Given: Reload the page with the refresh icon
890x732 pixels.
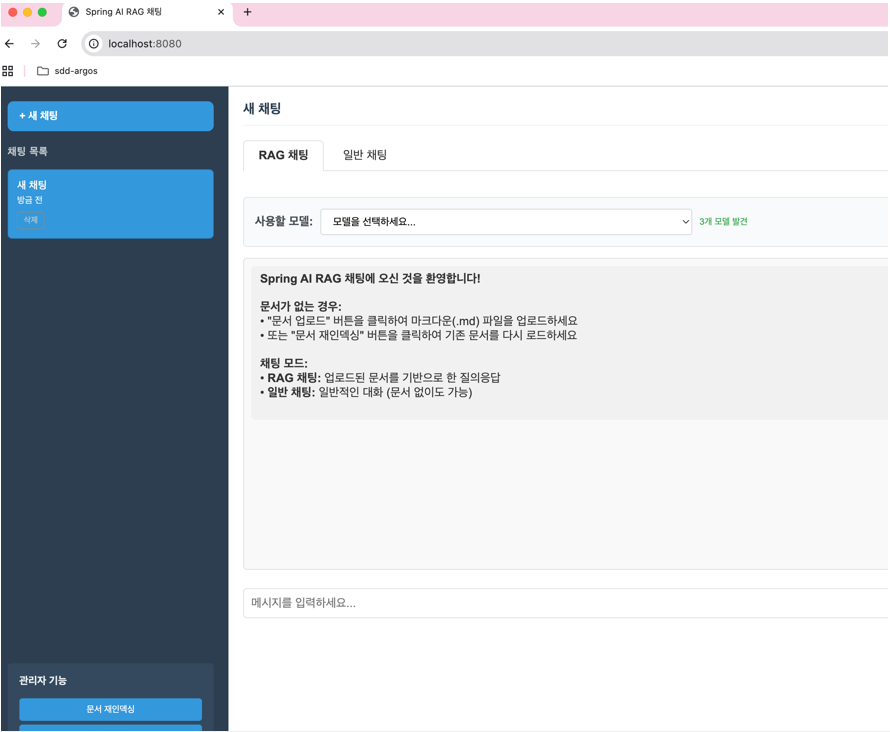Looking at the screenshot, I should click(x=62, y=44).
